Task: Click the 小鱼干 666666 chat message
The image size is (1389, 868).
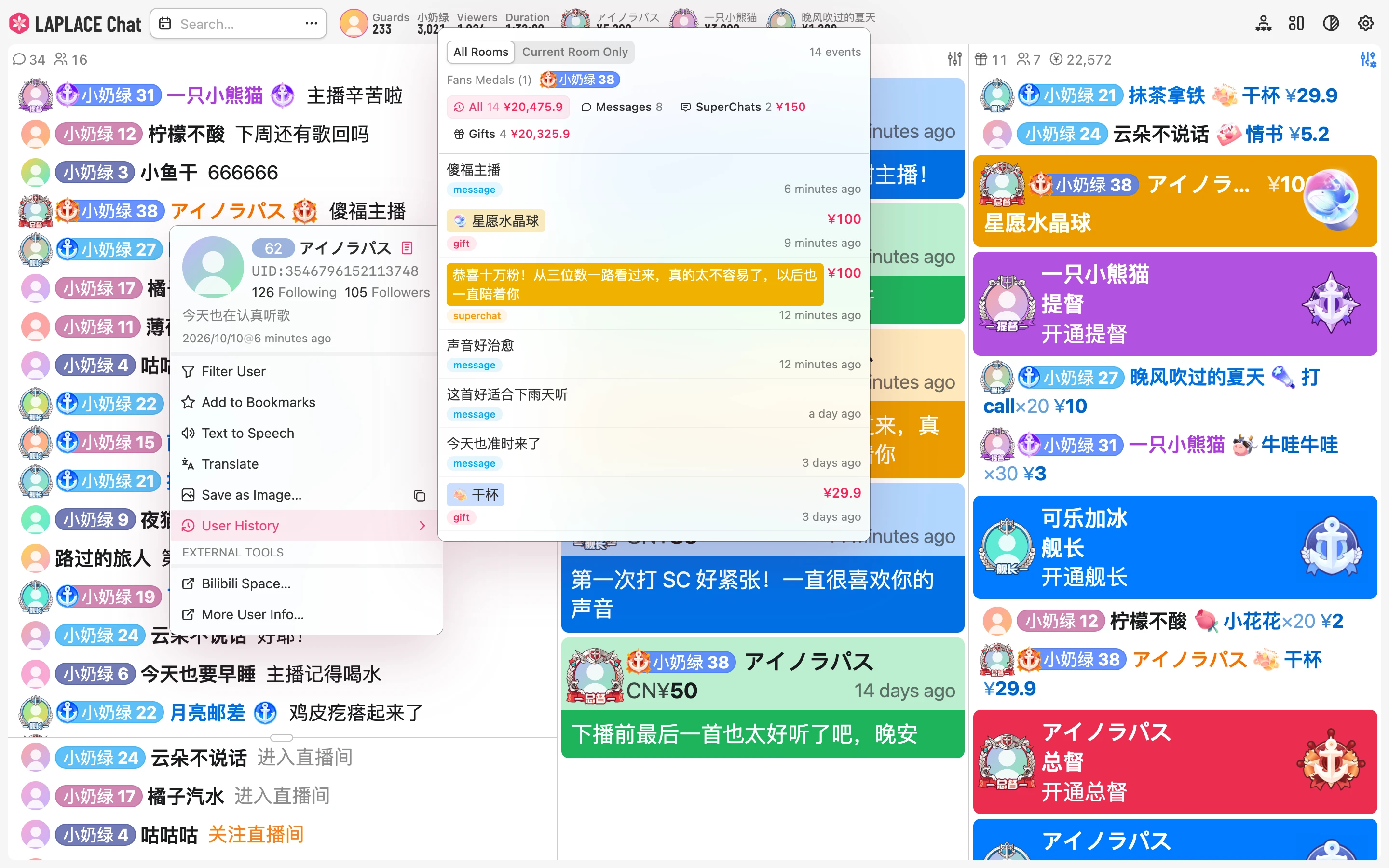Action: point(243,173)
